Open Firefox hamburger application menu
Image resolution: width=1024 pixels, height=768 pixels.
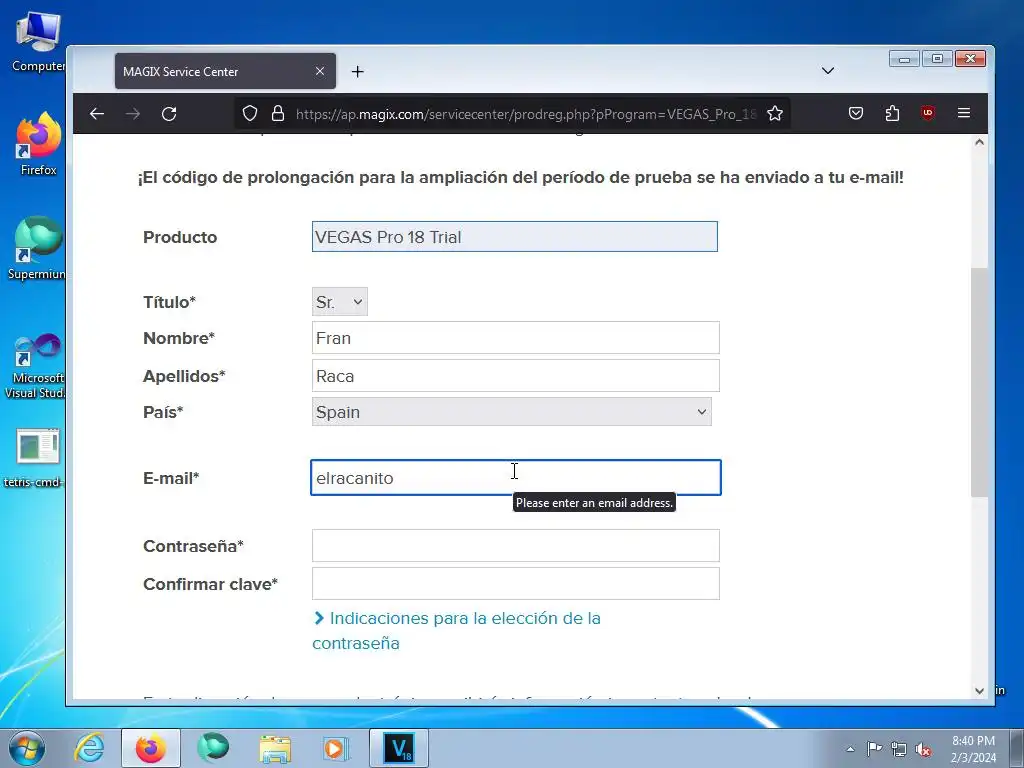(x=963, y=113)
